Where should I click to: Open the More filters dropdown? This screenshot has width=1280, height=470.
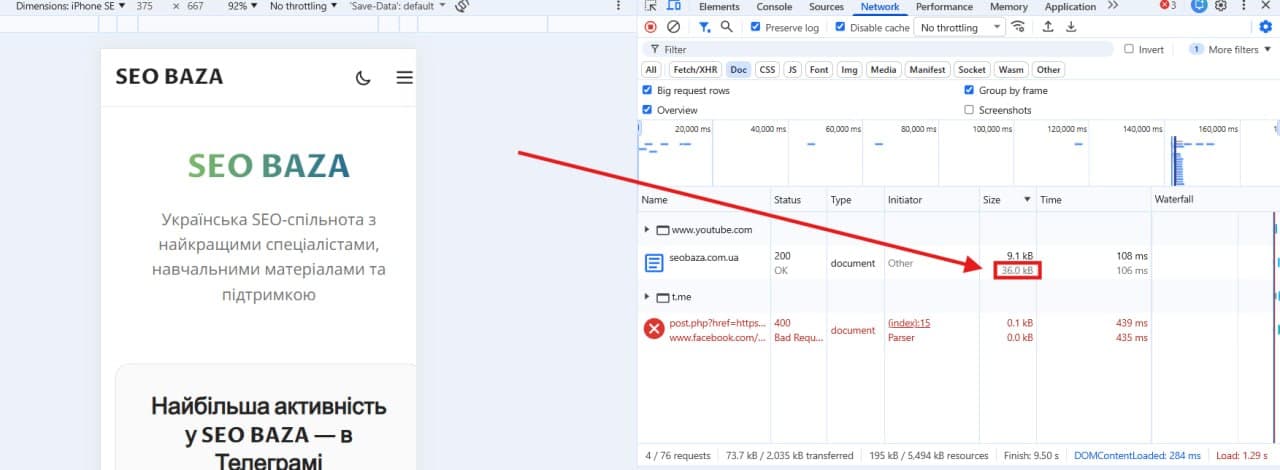coord(1230,49)
